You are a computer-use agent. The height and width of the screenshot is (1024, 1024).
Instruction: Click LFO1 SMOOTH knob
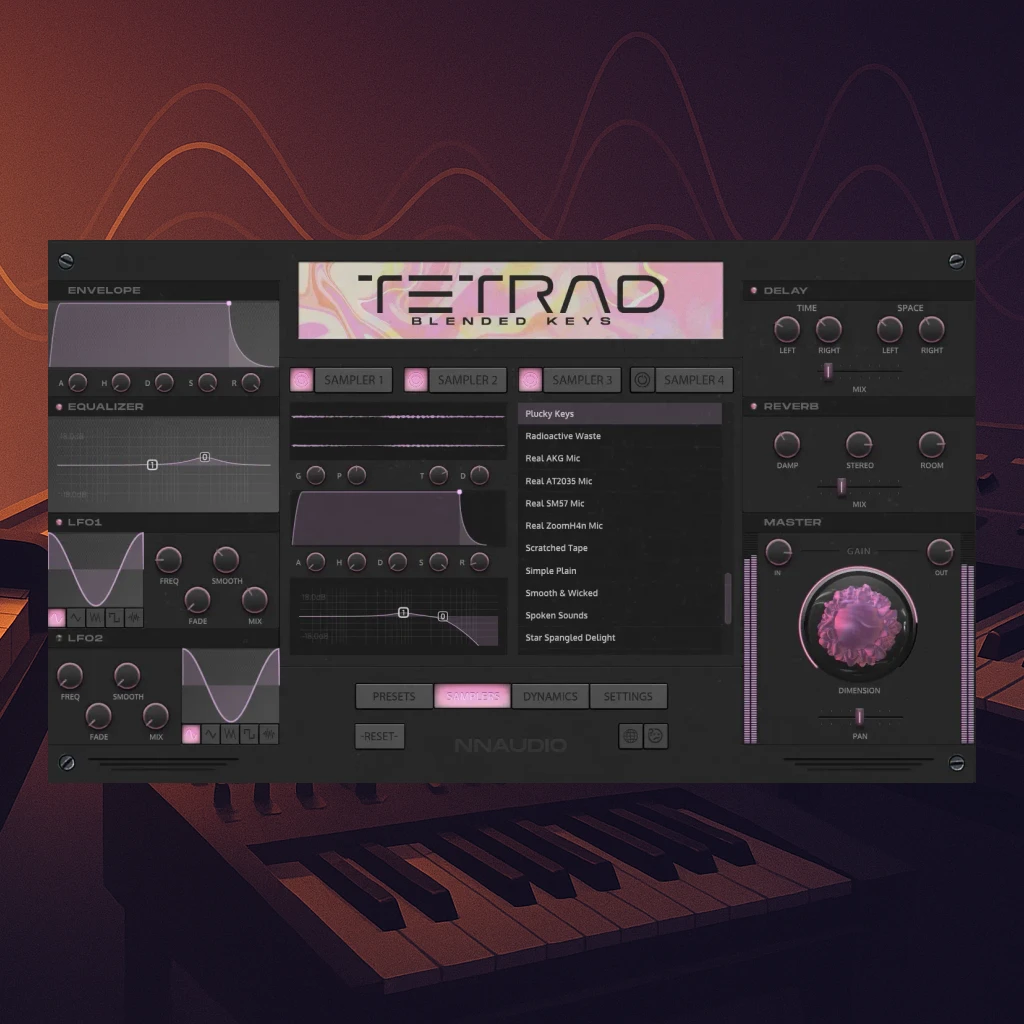click(x=226, y=560)
